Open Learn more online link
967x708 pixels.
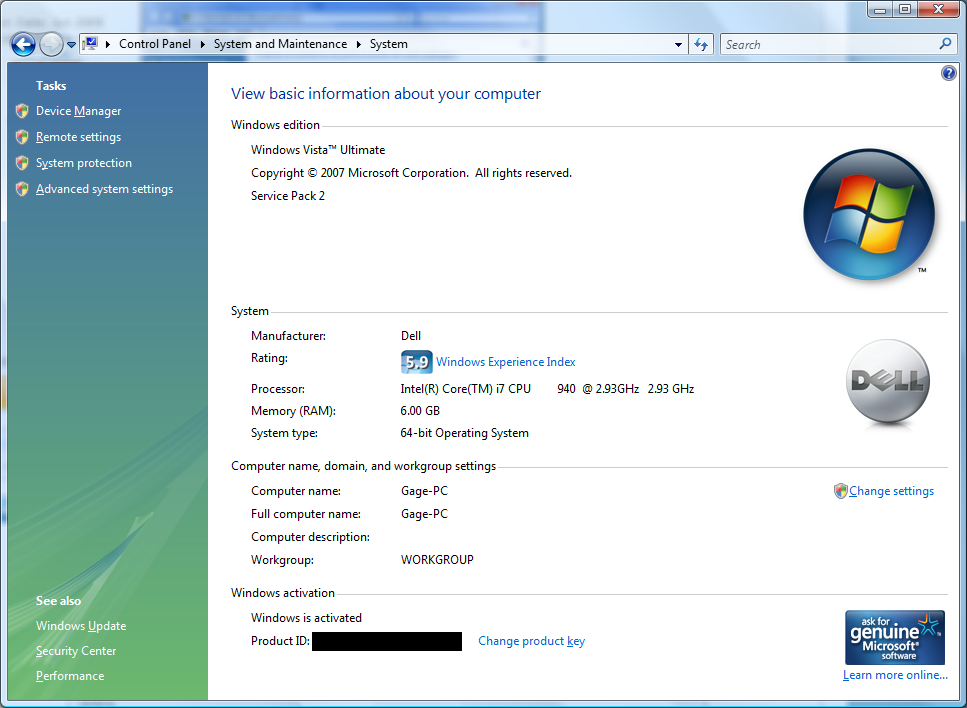(895, 675)
